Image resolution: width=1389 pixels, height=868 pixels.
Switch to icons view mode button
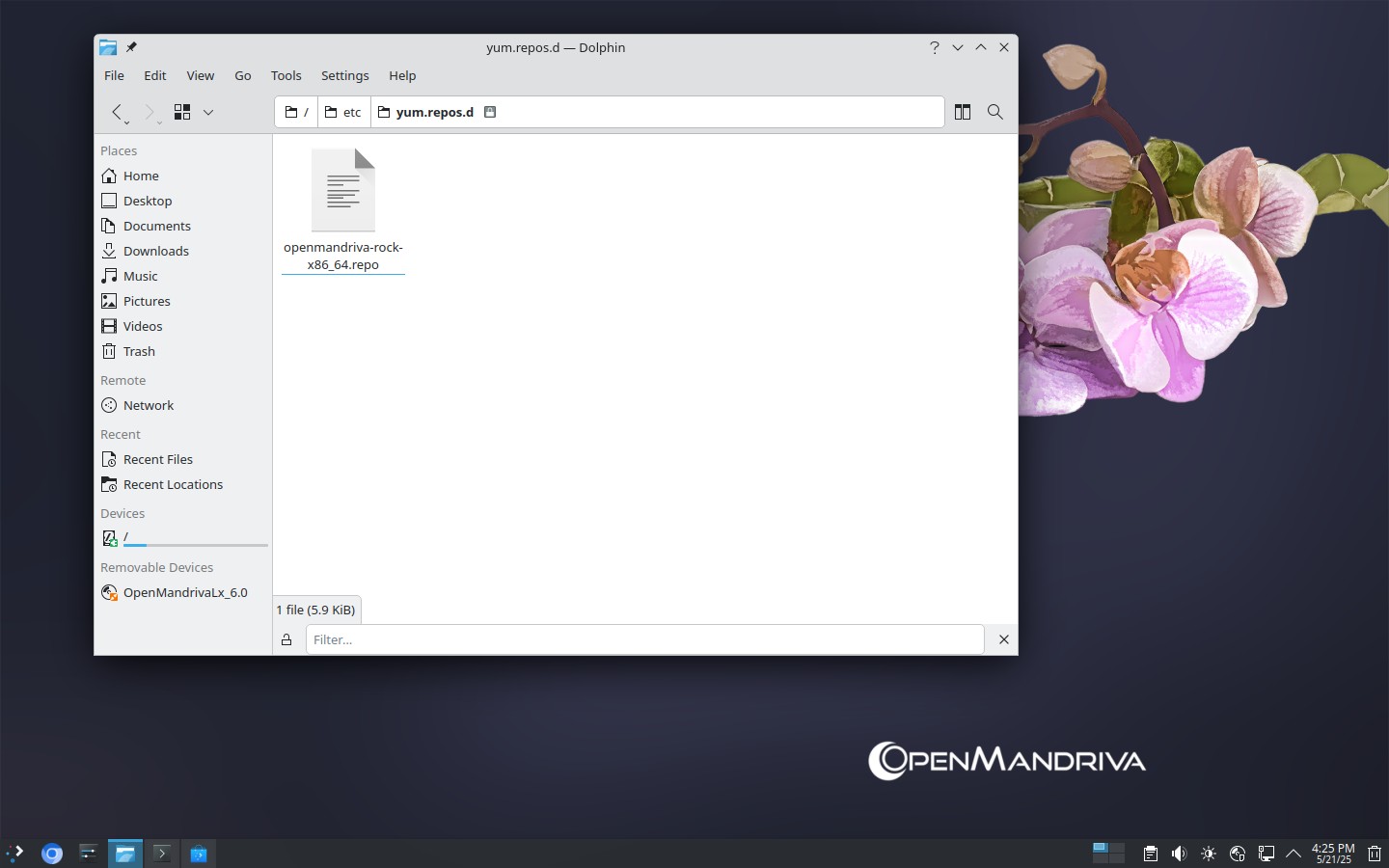[x=182, y=112]
